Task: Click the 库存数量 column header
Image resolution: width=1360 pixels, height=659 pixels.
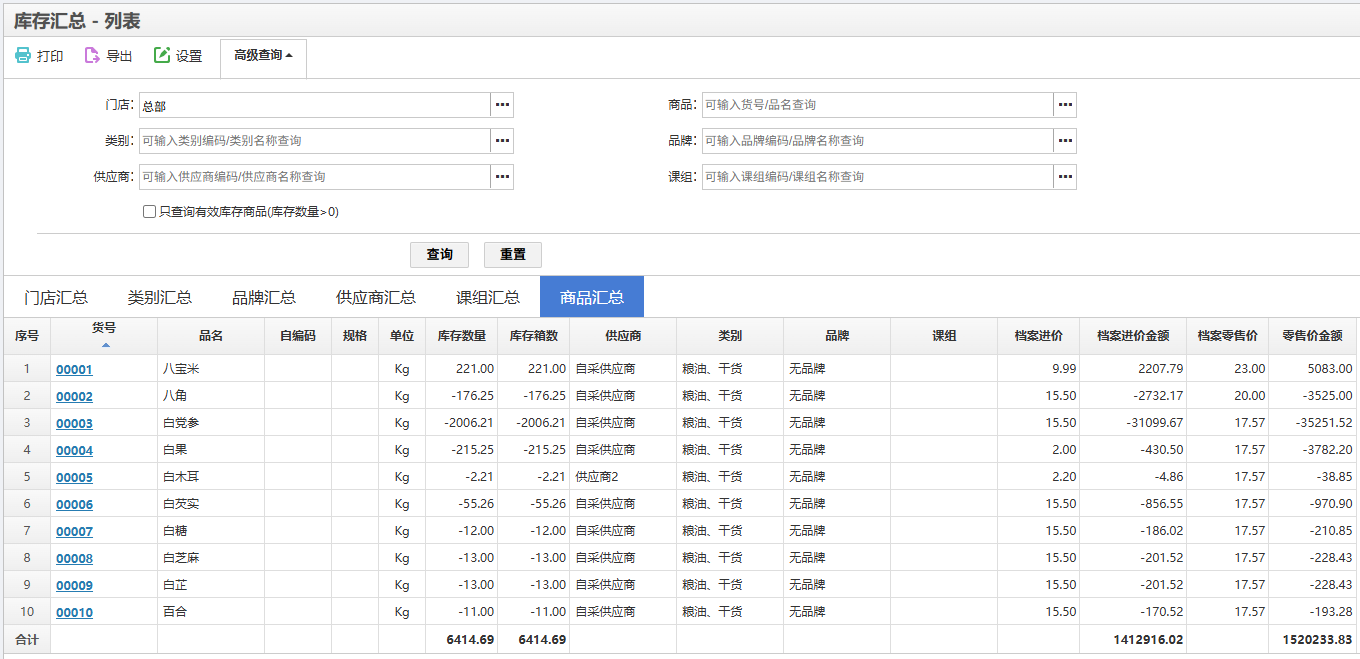Action: pos(462,336)
